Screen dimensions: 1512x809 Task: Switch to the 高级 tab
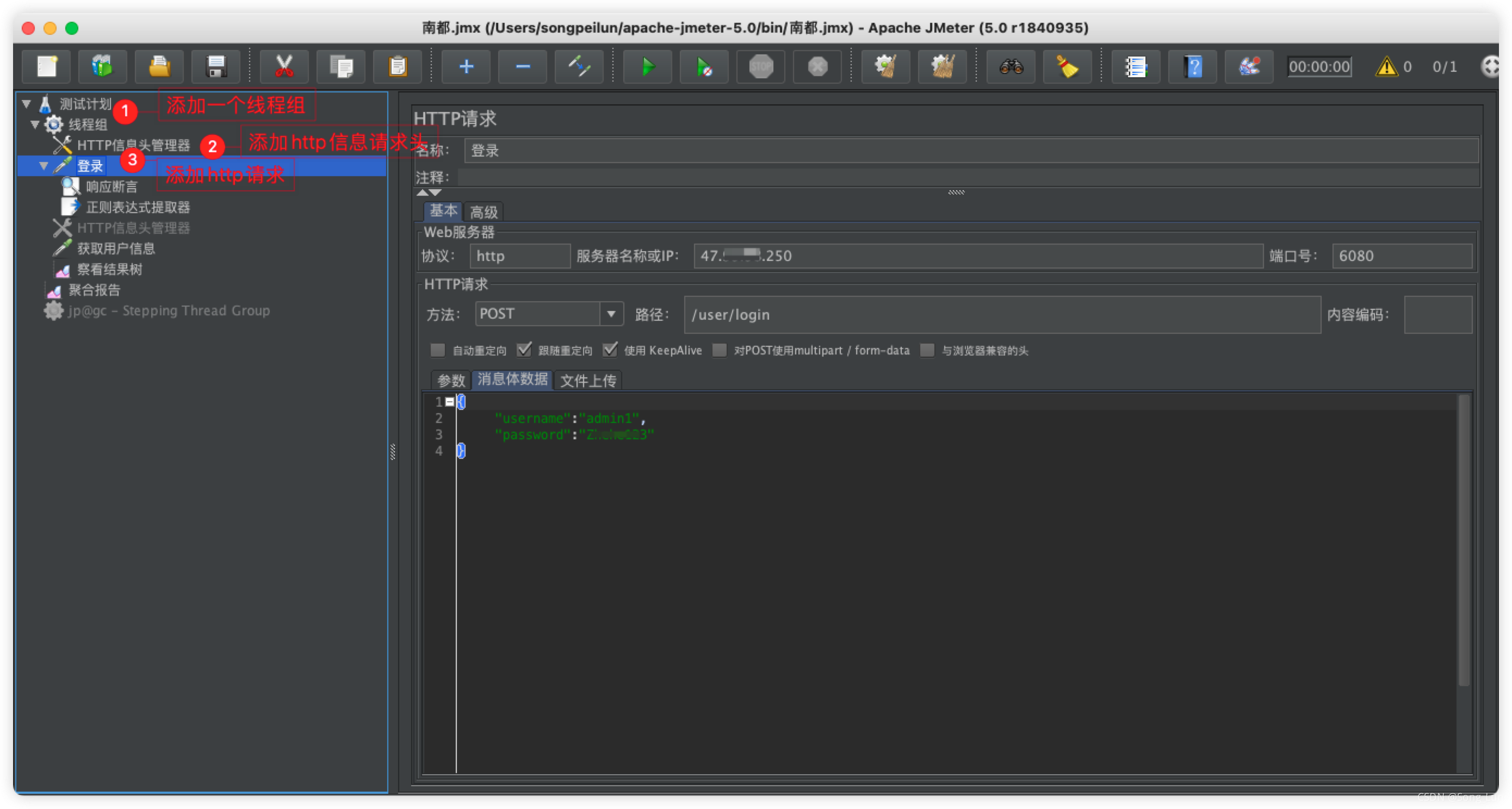tap(484, 212)
